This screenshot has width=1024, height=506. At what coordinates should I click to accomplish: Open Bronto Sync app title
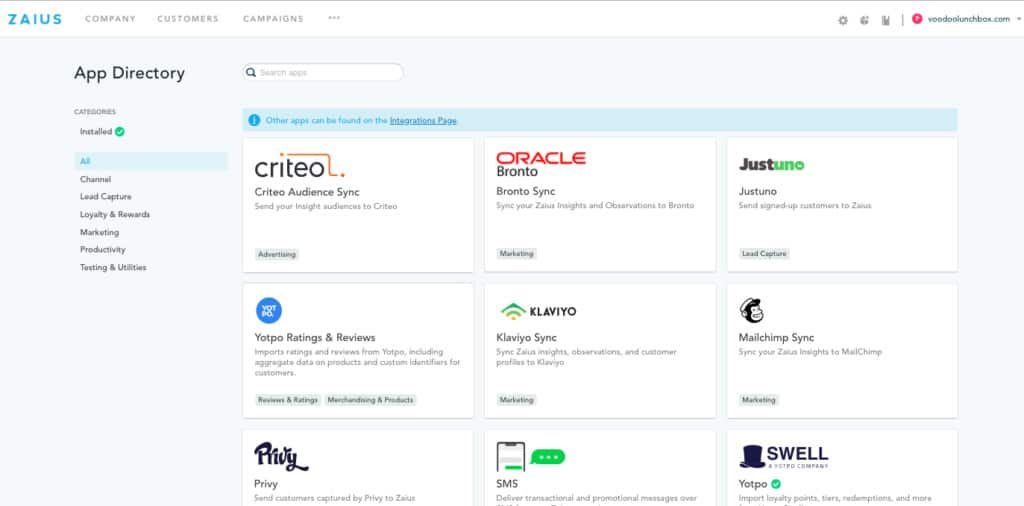(x=526, y=191)
